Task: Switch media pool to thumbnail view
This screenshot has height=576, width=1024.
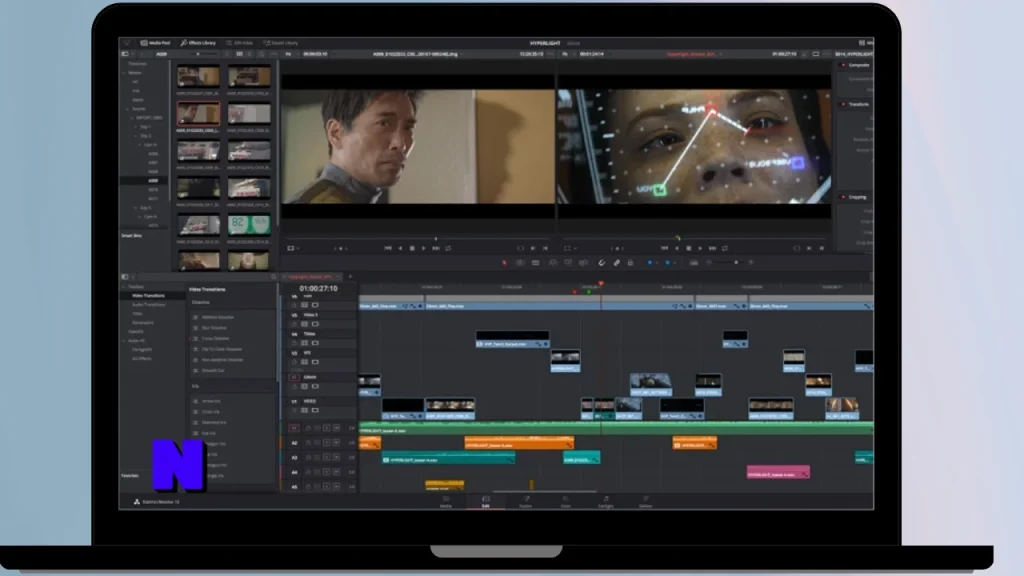Action: pos(239,54)
